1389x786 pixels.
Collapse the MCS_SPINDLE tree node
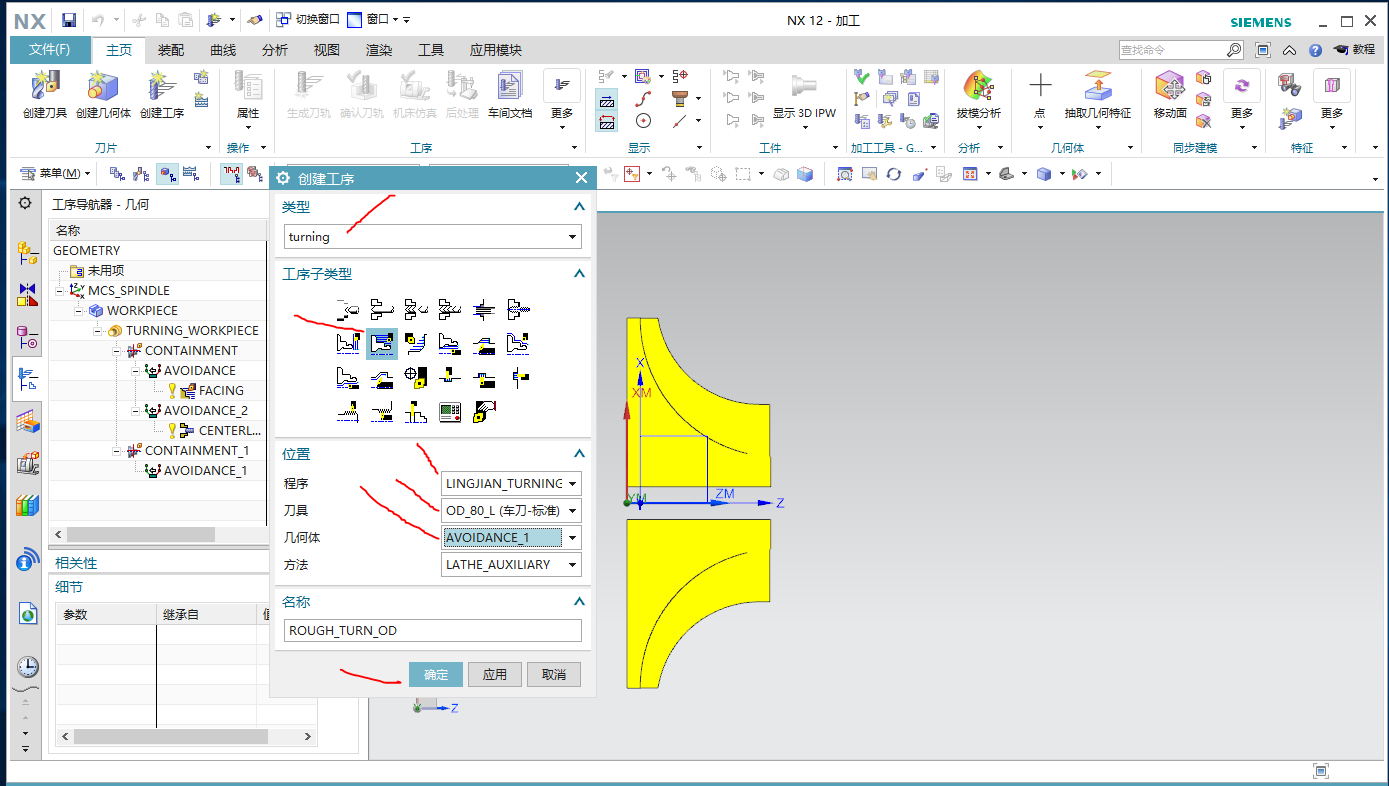(x=60, y=291)
